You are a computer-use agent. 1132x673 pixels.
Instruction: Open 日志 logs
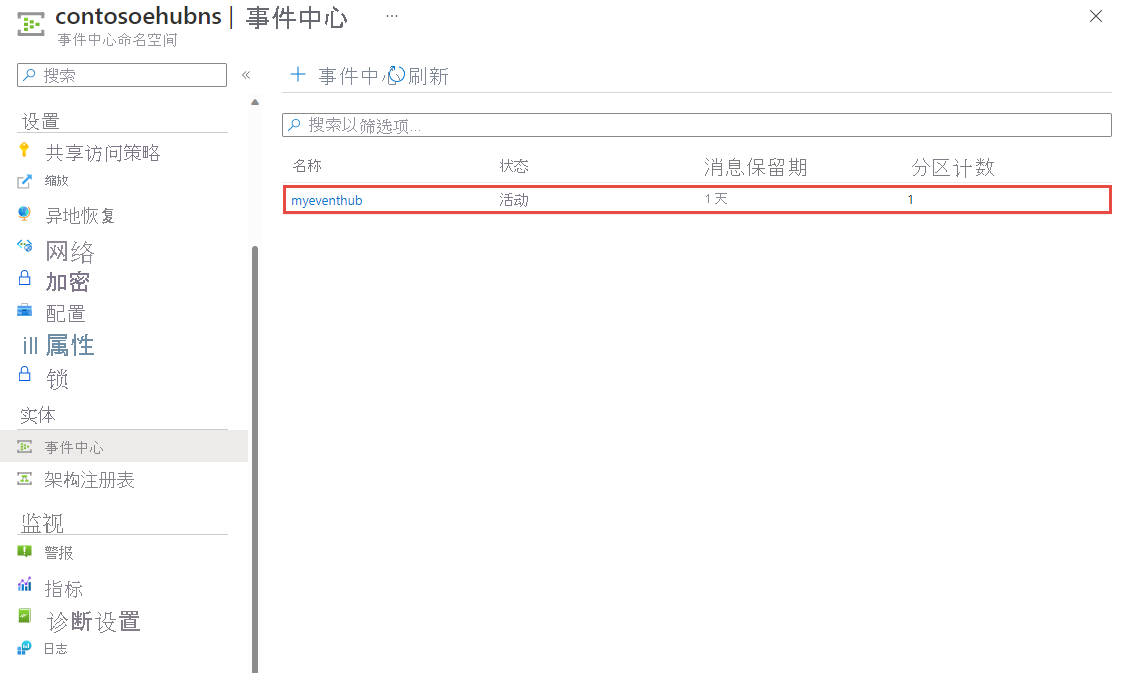pyautogui.click(x=56, y=648)
